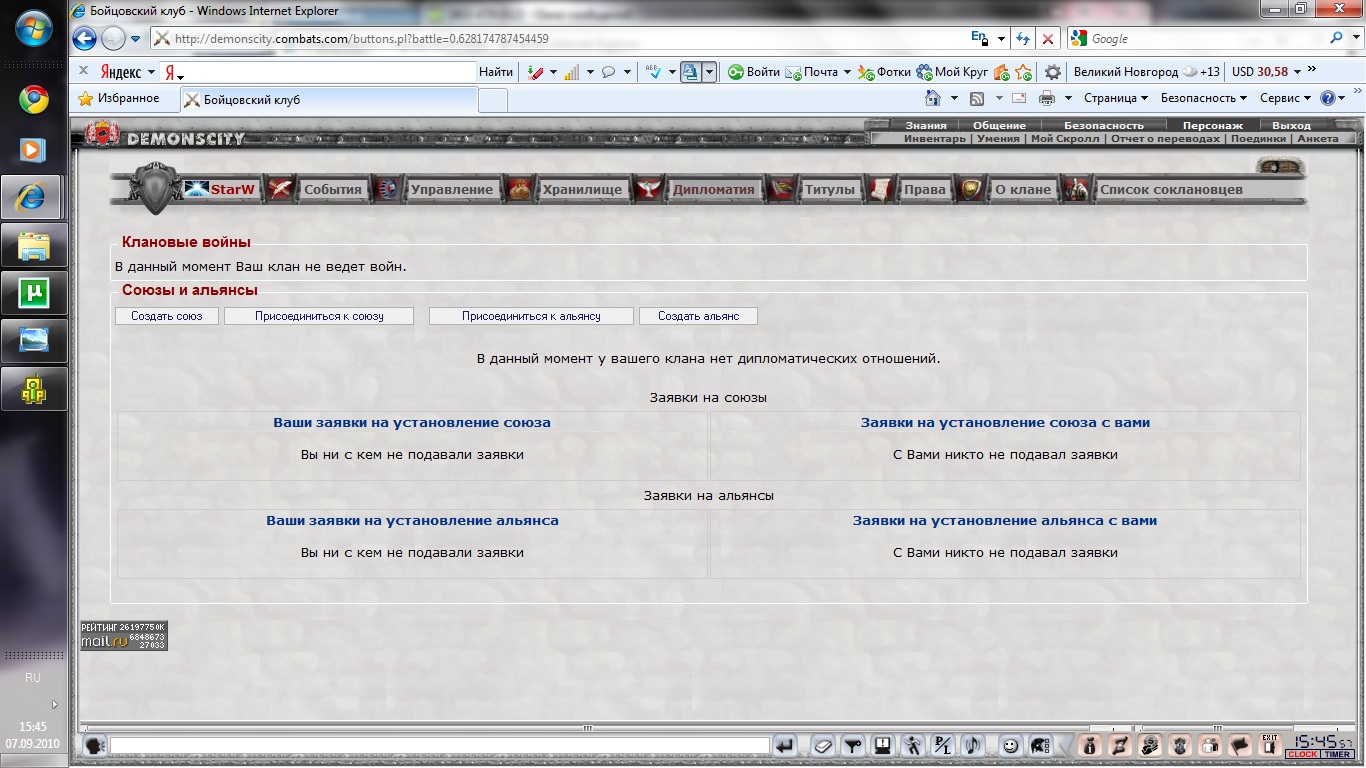Click the Присоединиться к альянсу button
This screenshot has height=768, width=1366.
click(531, 316)
